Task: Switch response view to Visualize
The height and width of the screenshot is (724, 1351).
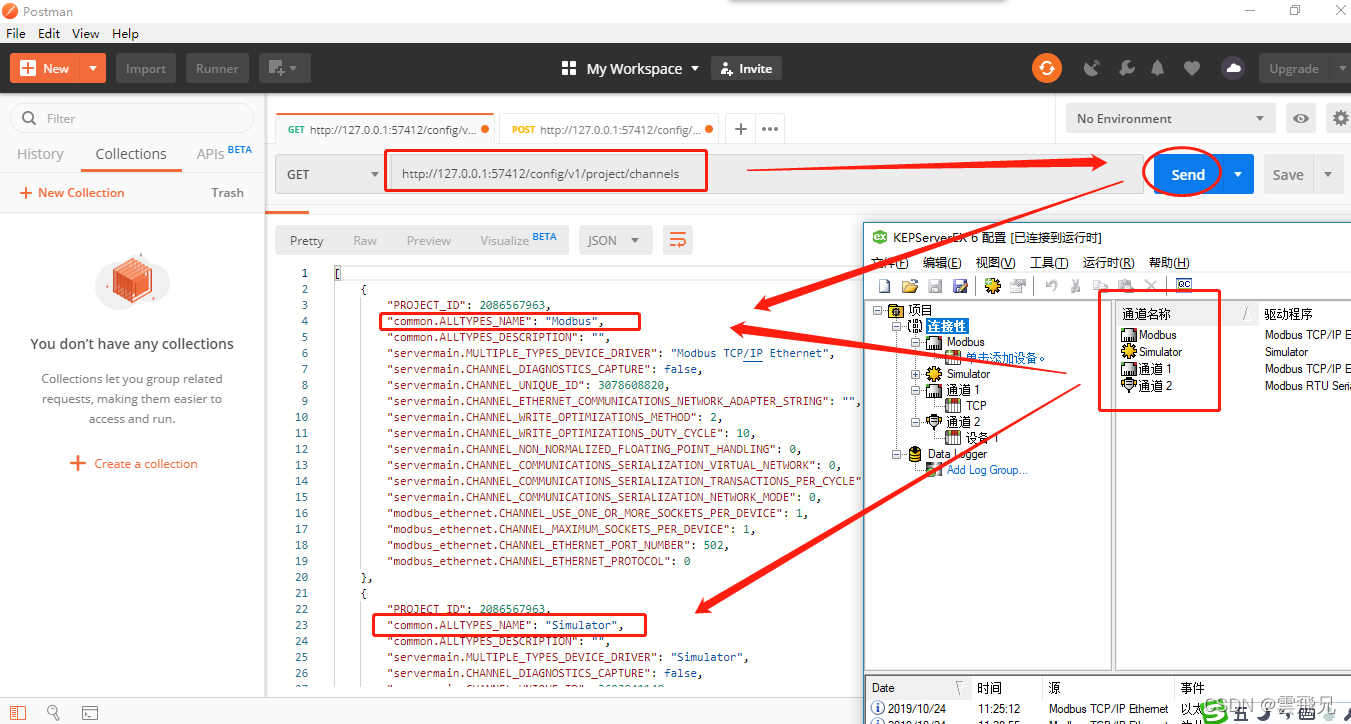Action: click(x=518, y=240)
